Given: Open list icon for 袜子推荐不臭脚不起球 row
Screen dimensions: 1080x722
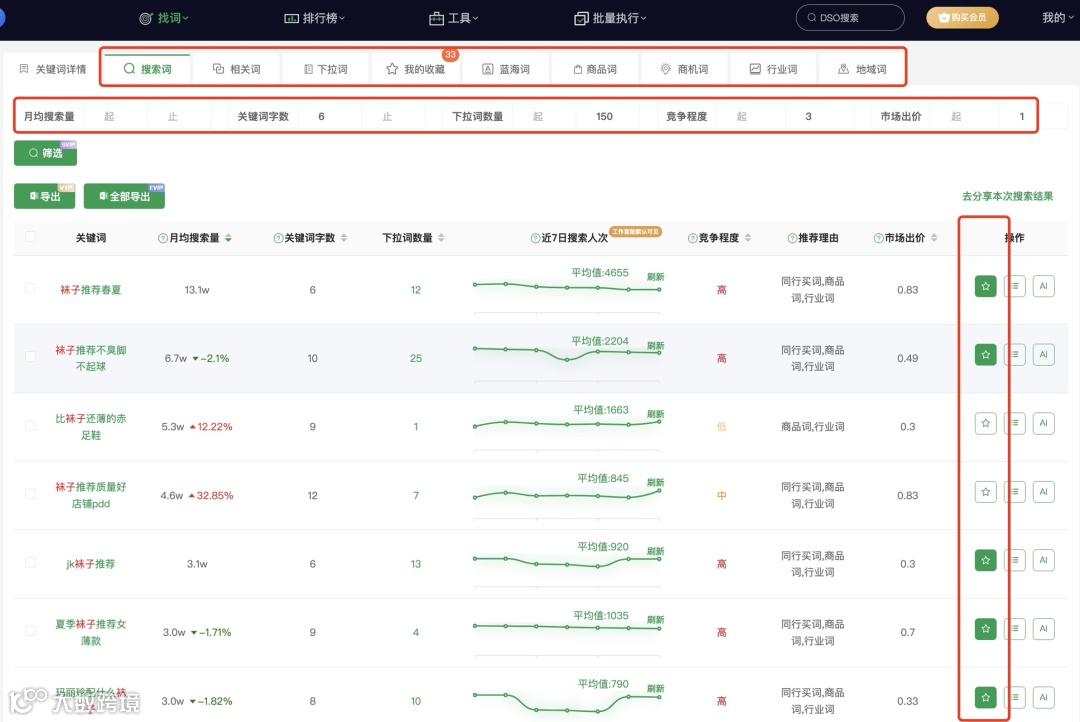Looking at the screenshot, I should [x=1015, y=355].
